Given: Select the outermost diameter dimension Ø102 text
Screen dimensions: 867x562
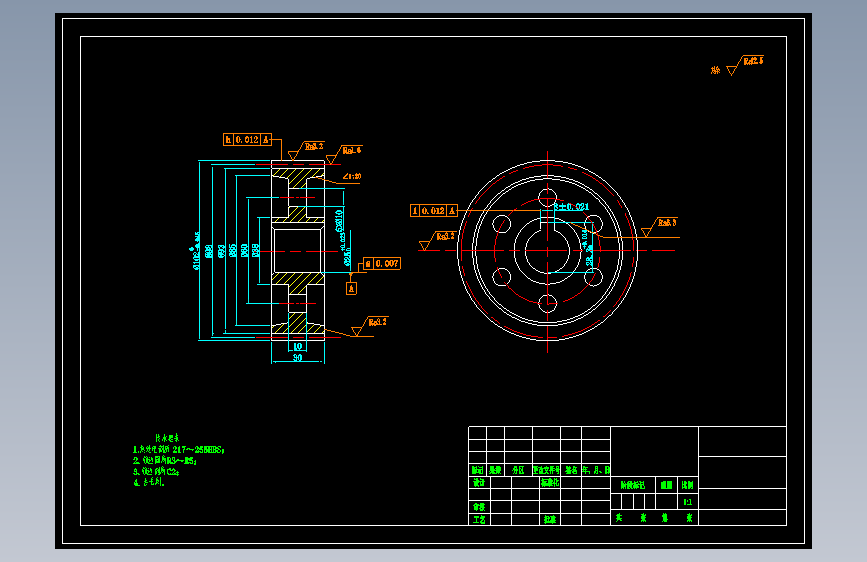Looking at the screenshot, I should tap(196, 251).
